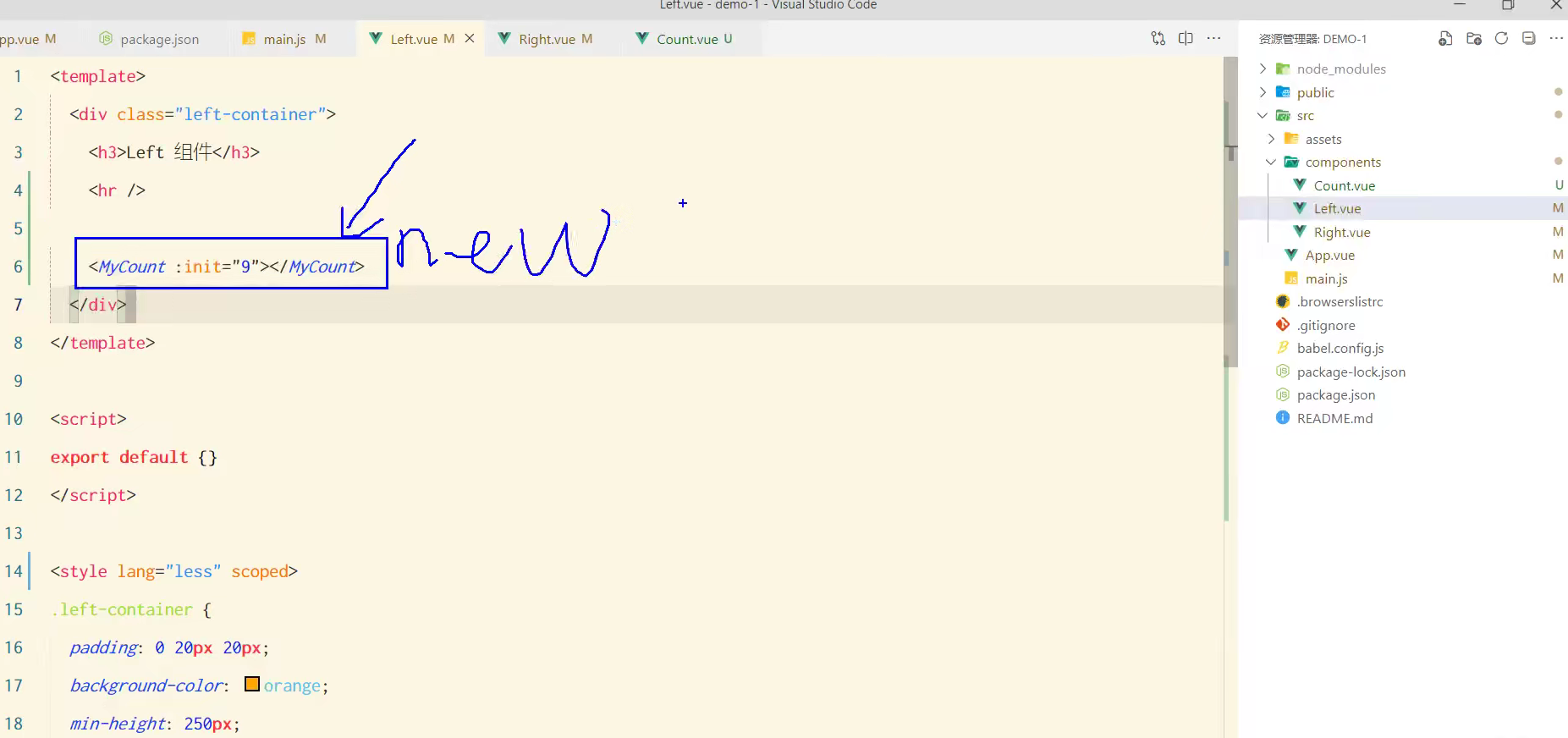
Task: Open babel.config.js in explorer
Action: 1340,348
